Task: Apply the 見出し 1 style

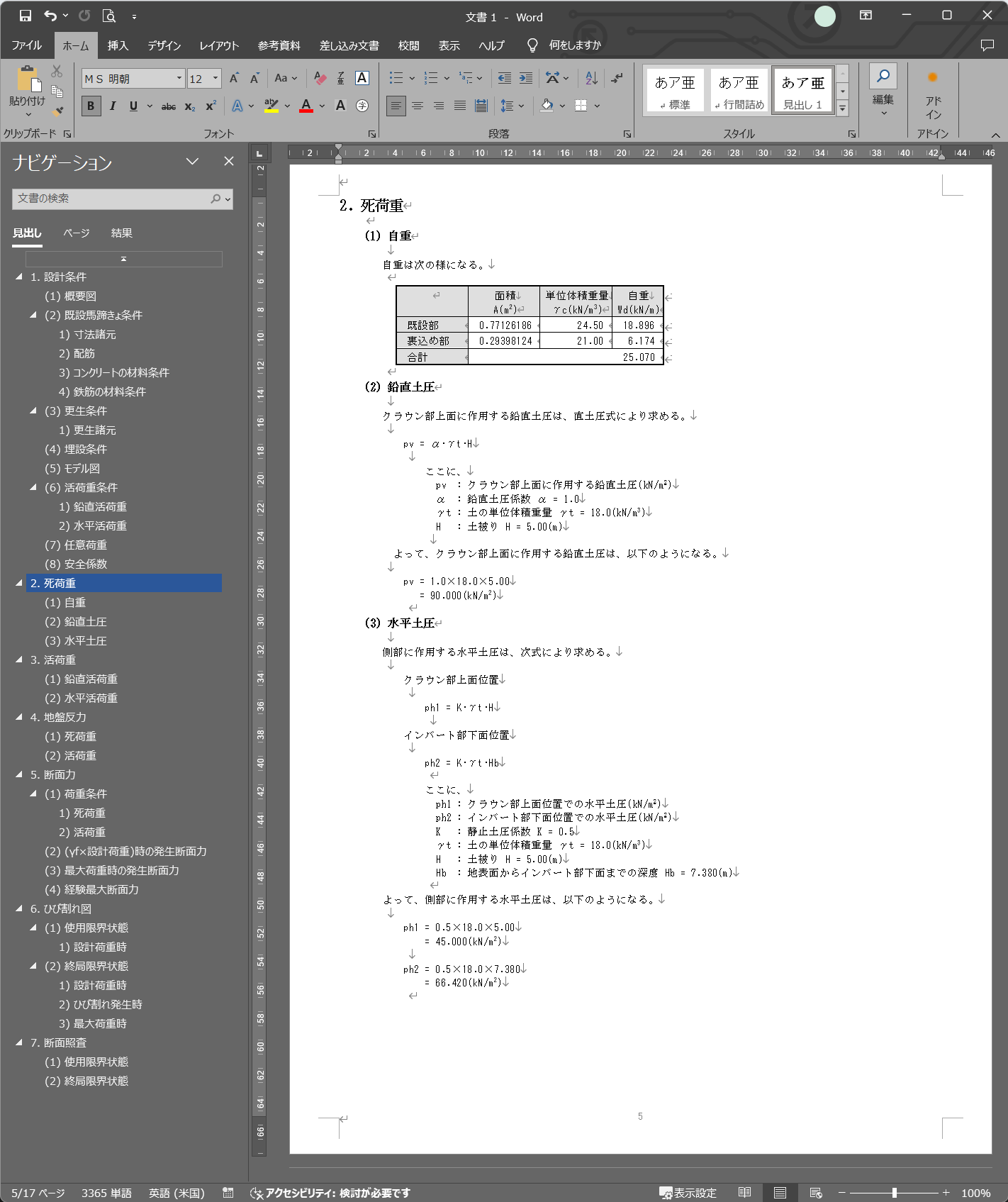Action: 803,90
